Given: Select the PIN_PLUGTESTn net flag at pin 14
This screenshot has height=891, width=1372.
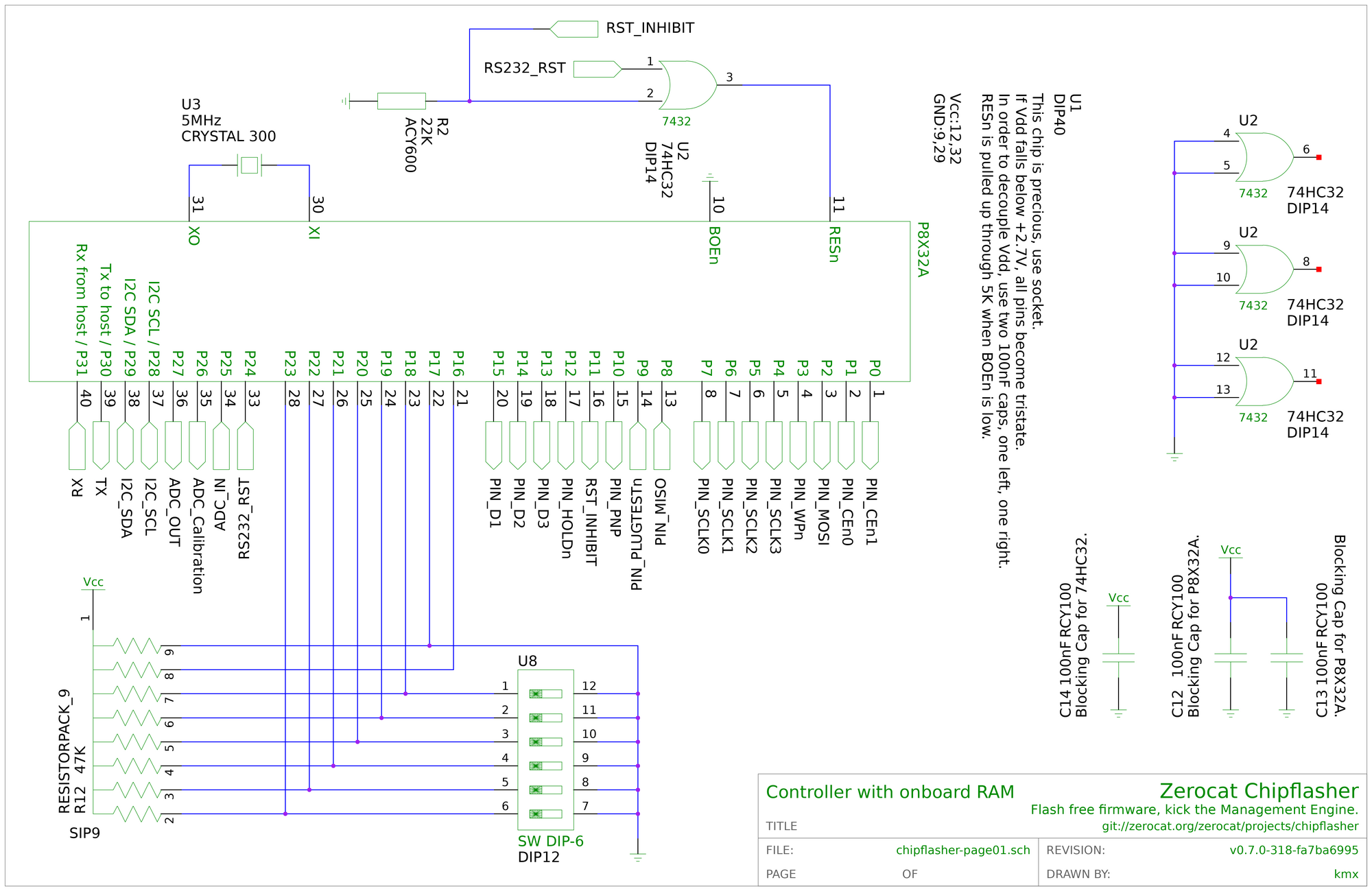Looking at the screenshot, I should 638,446.
